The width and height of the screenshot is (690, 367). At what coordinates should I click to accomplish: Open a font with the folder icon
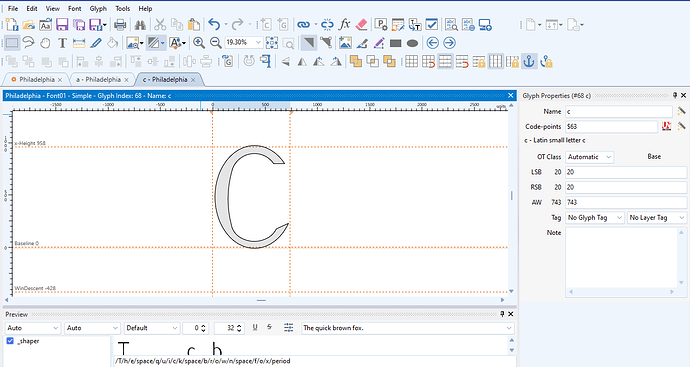click(x=29, y=25)
